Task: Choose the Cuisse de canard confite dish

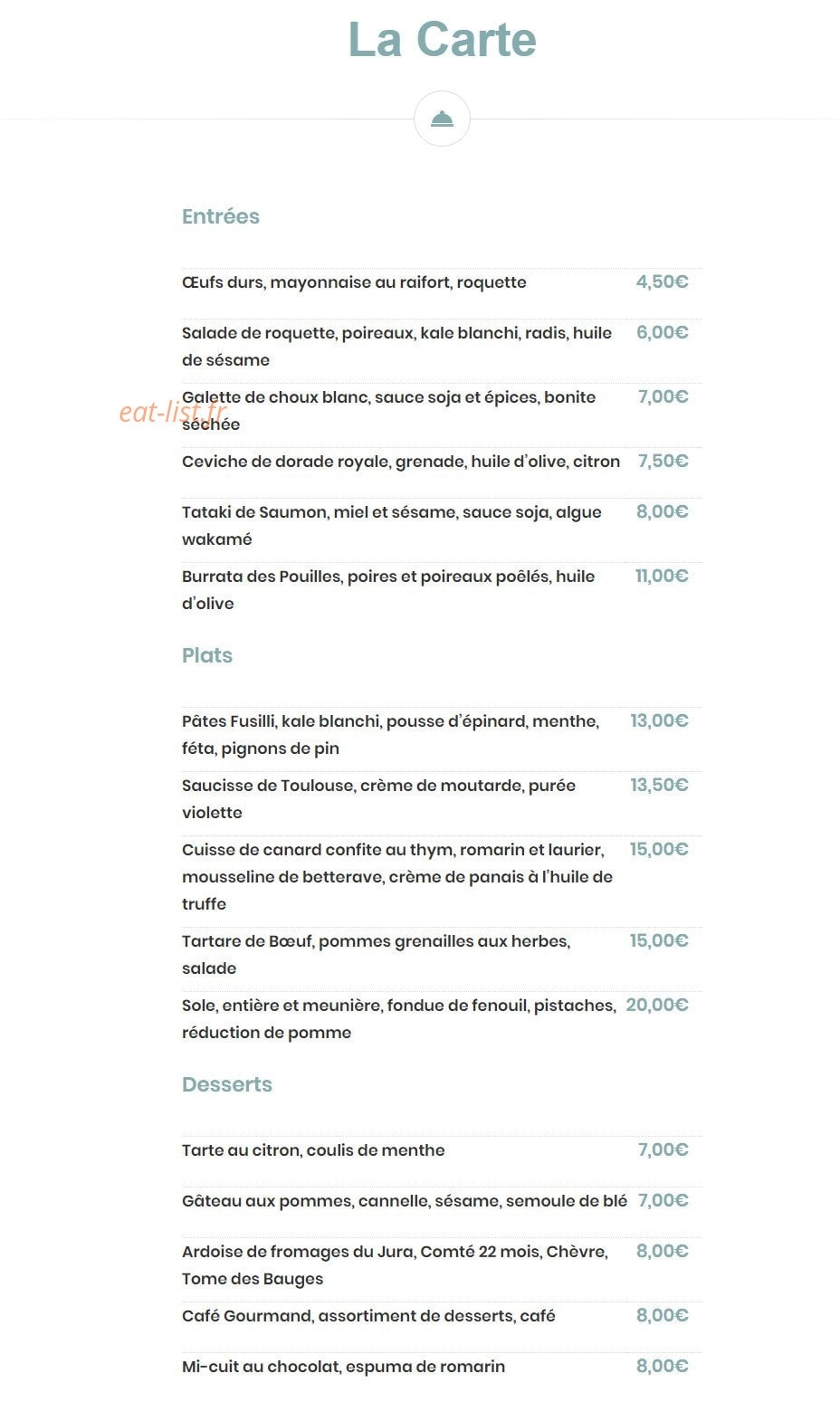Action: click(x=397, y=877)
